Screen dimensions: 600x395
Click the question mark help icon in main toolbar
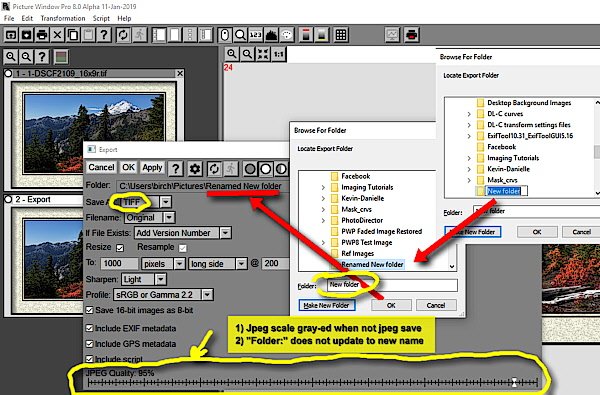click(104, 35)
